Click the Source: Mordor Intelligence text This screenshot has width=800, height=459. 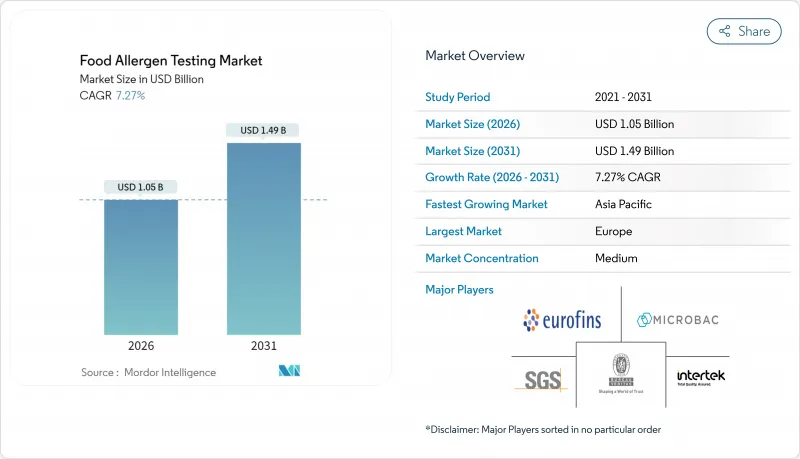coord(148,372)
